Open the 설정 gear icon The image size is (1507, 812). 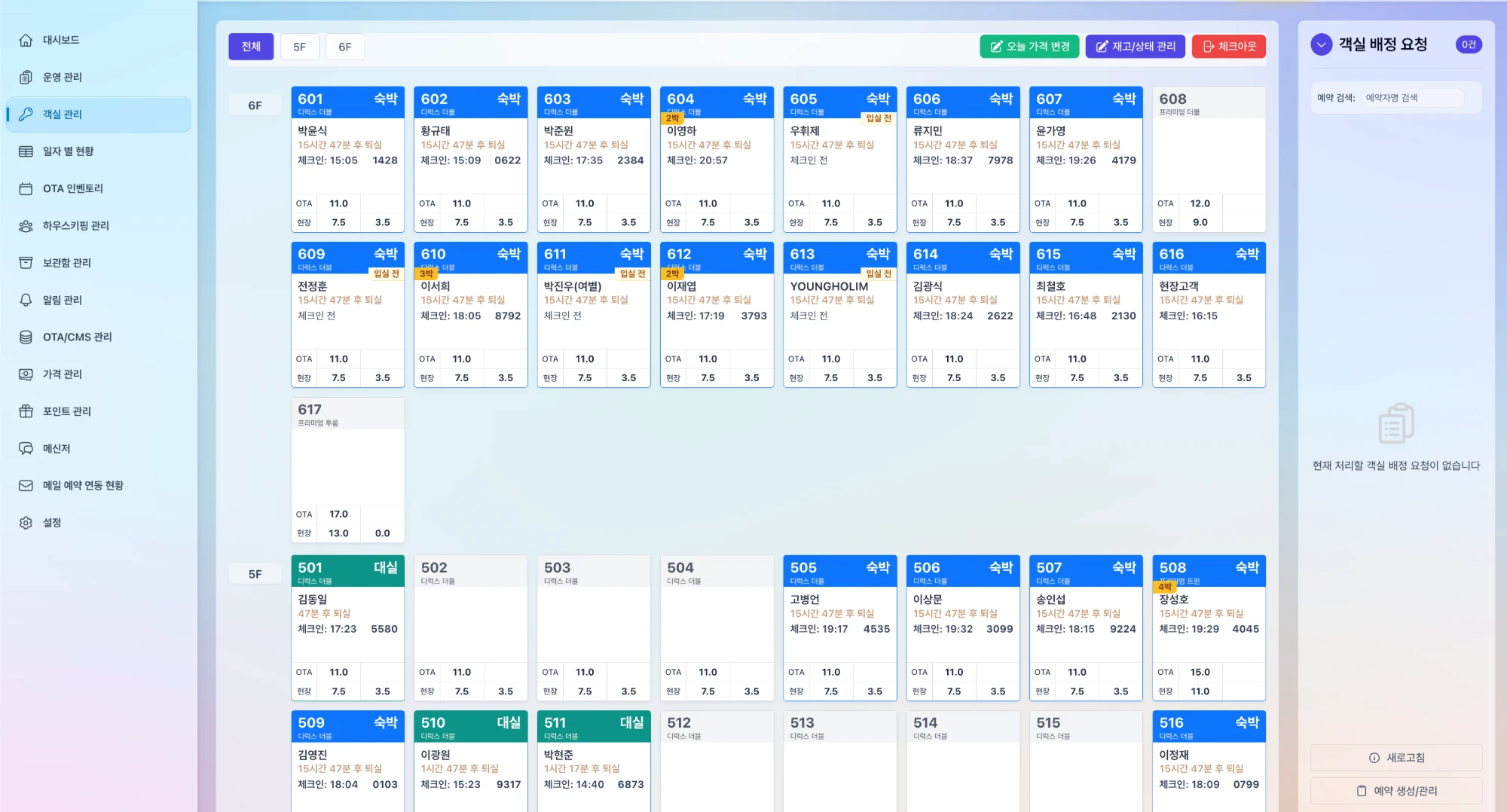[26, 523]
